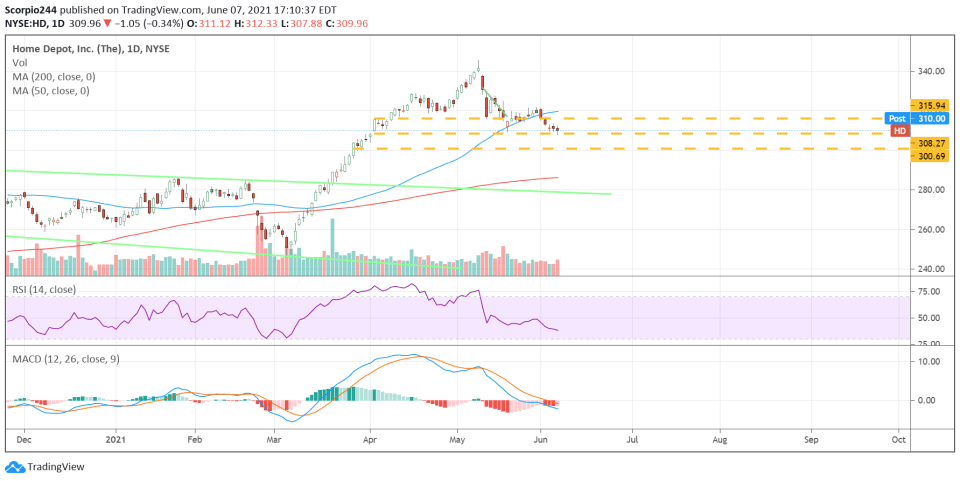Click the 'Jul' time axis label
Screen dimensions: 960x481
(x=633, y=439)
